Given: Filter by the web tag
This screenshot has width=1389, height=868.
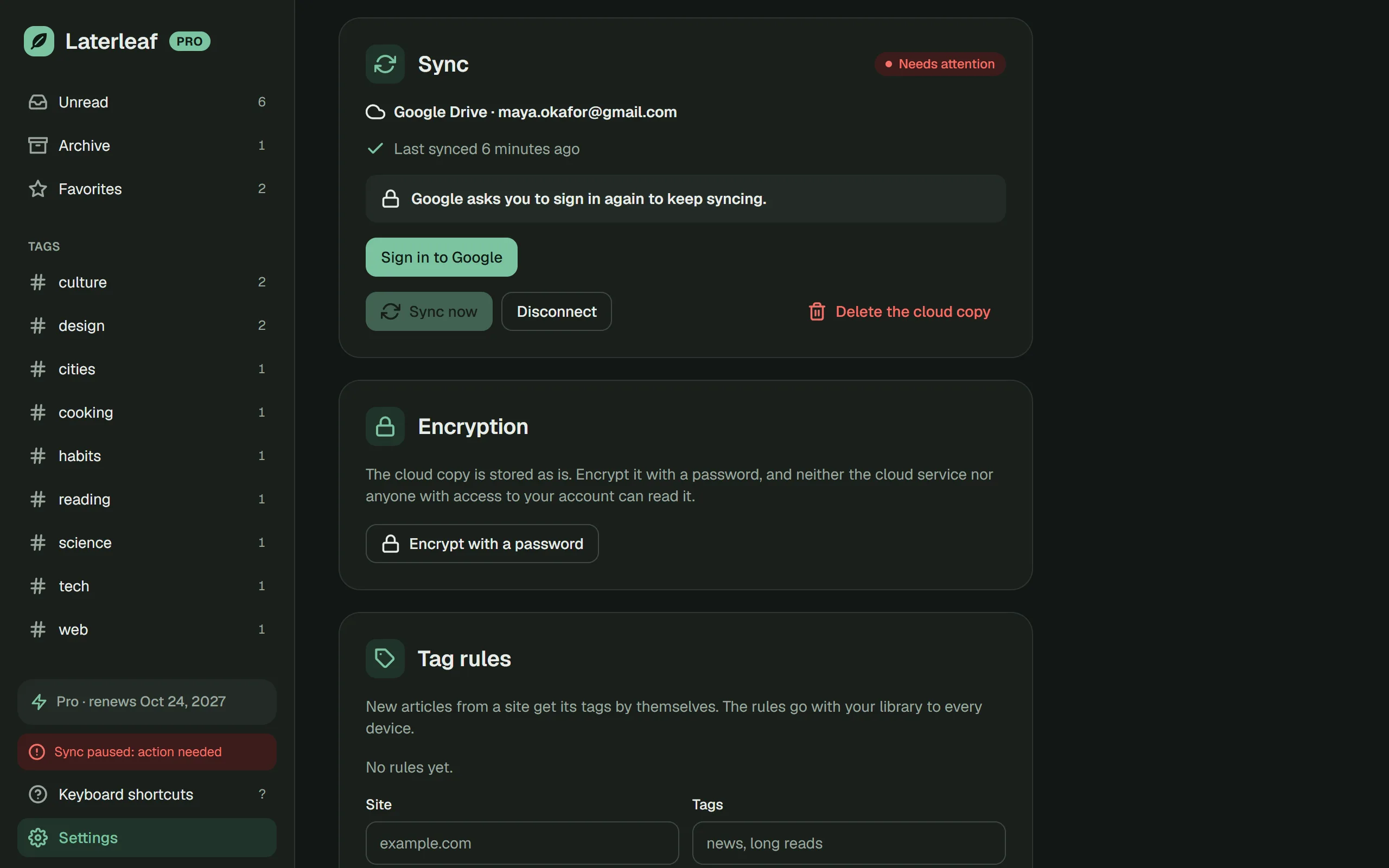Looking at the screenshot, I should click(x=147, y=630).
